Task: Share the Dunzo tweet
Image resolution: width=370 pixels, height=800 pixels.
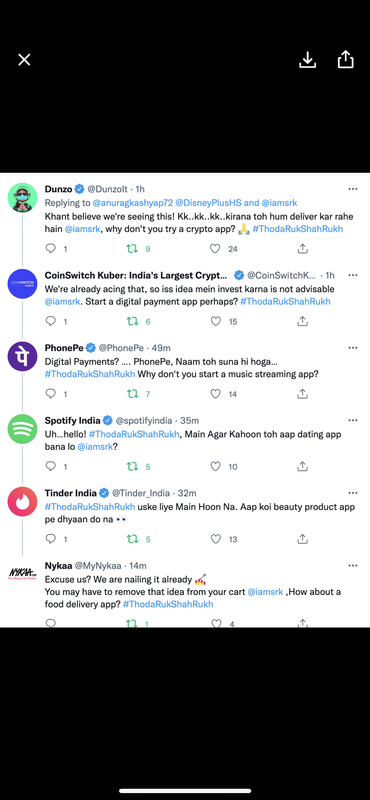Action: tap(303, 248)
